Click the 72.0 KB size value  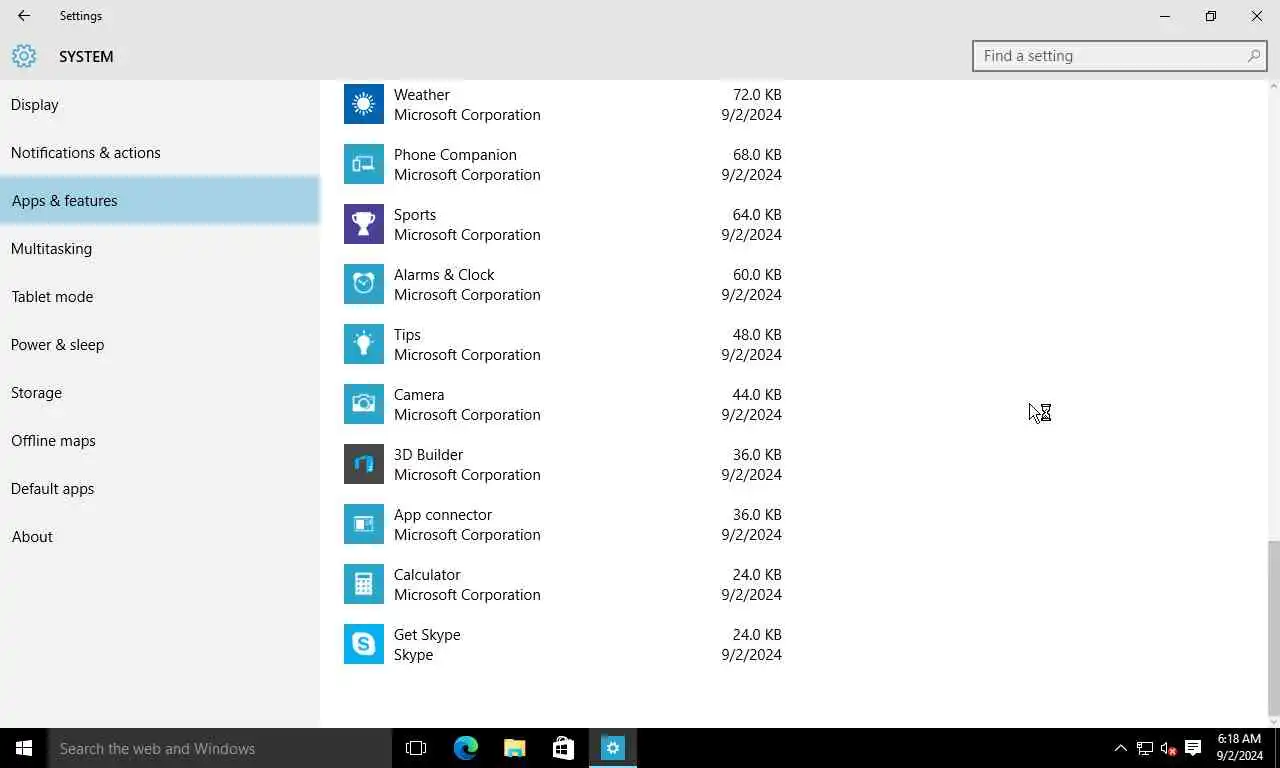coord(757,95)
